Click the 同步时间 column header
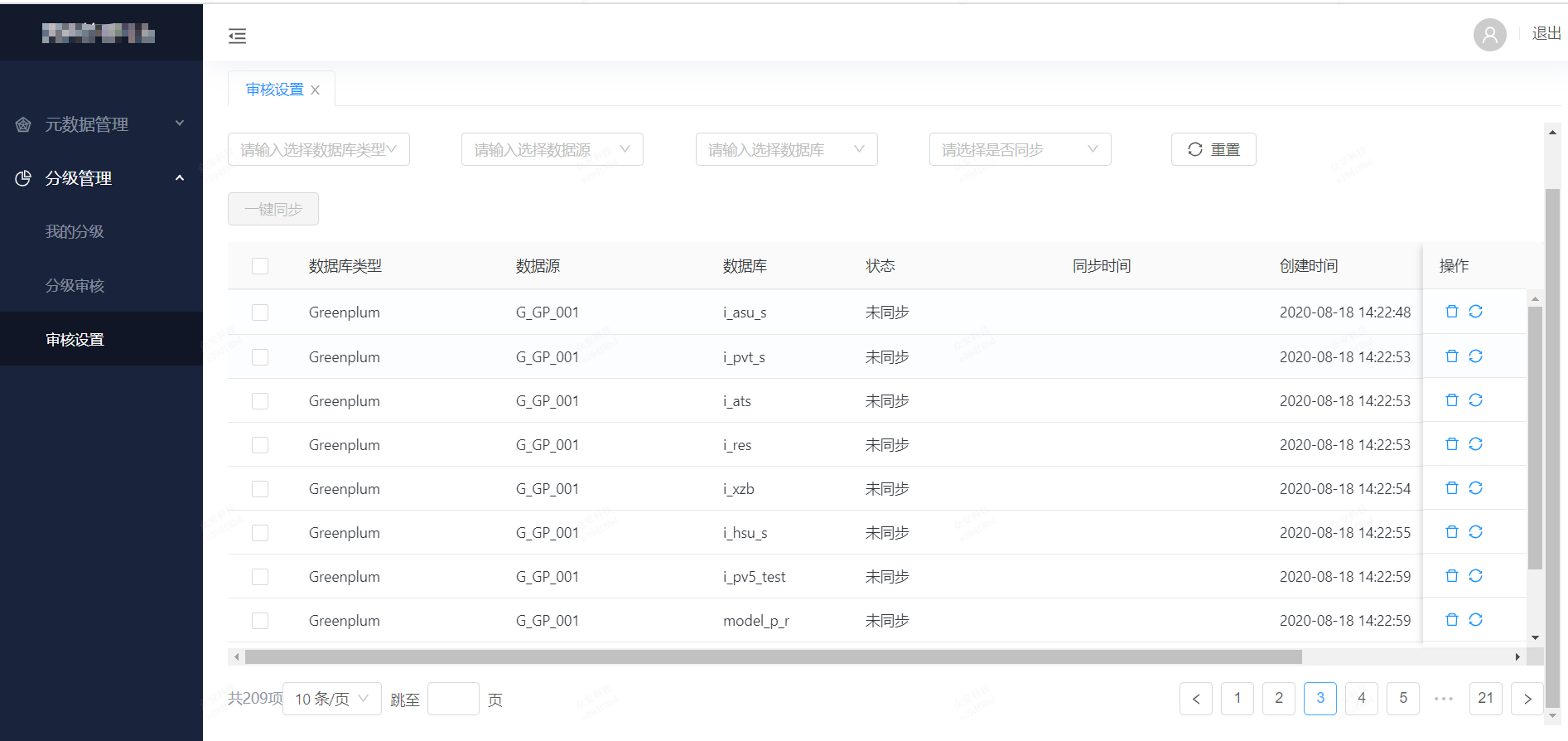Image resolution: width=1568 pixels, height=741 pixels. (x=1102, y=266)
